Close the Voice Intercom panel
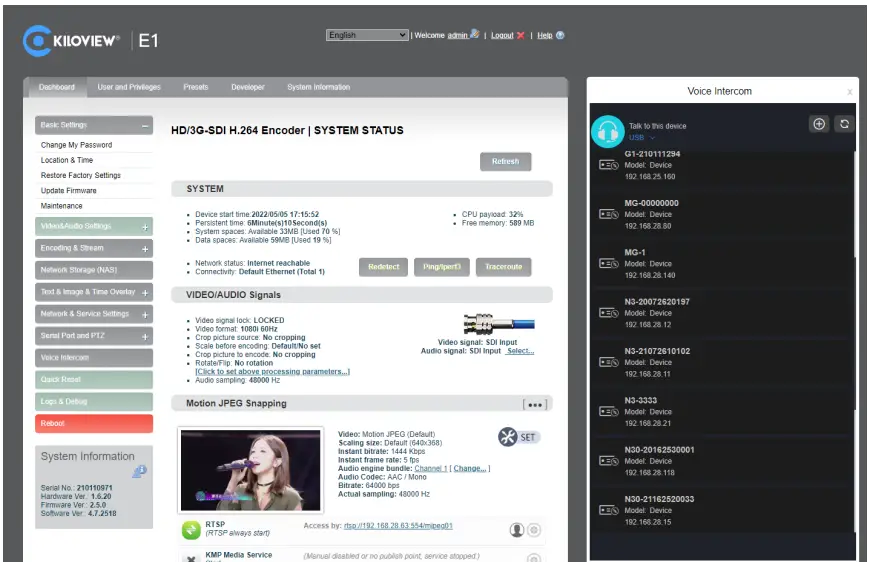Viewport: 869px width, 562px height. point(850,92)
